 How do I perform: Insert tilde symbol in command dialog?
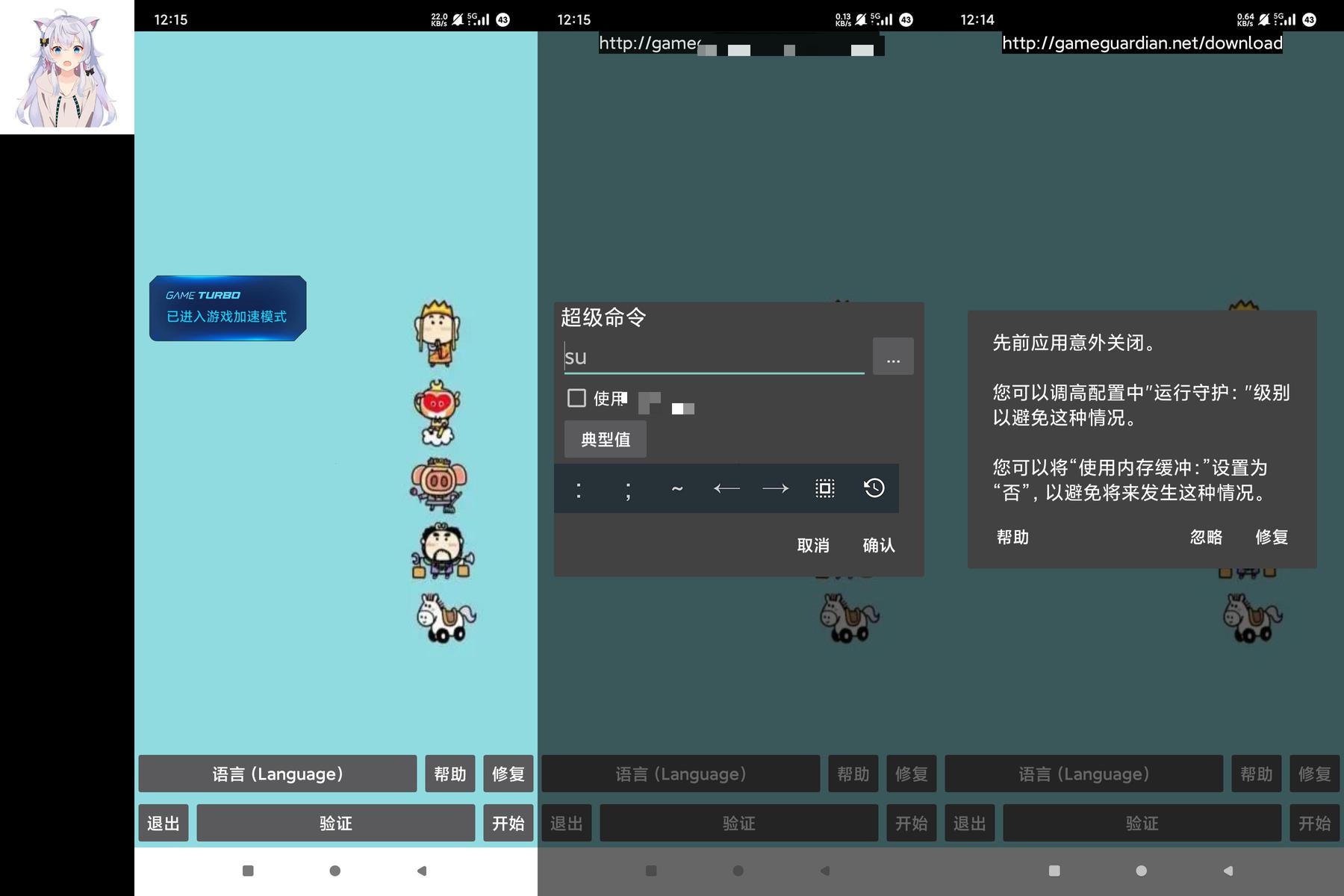pyautogui.click(x=677, y=489)
